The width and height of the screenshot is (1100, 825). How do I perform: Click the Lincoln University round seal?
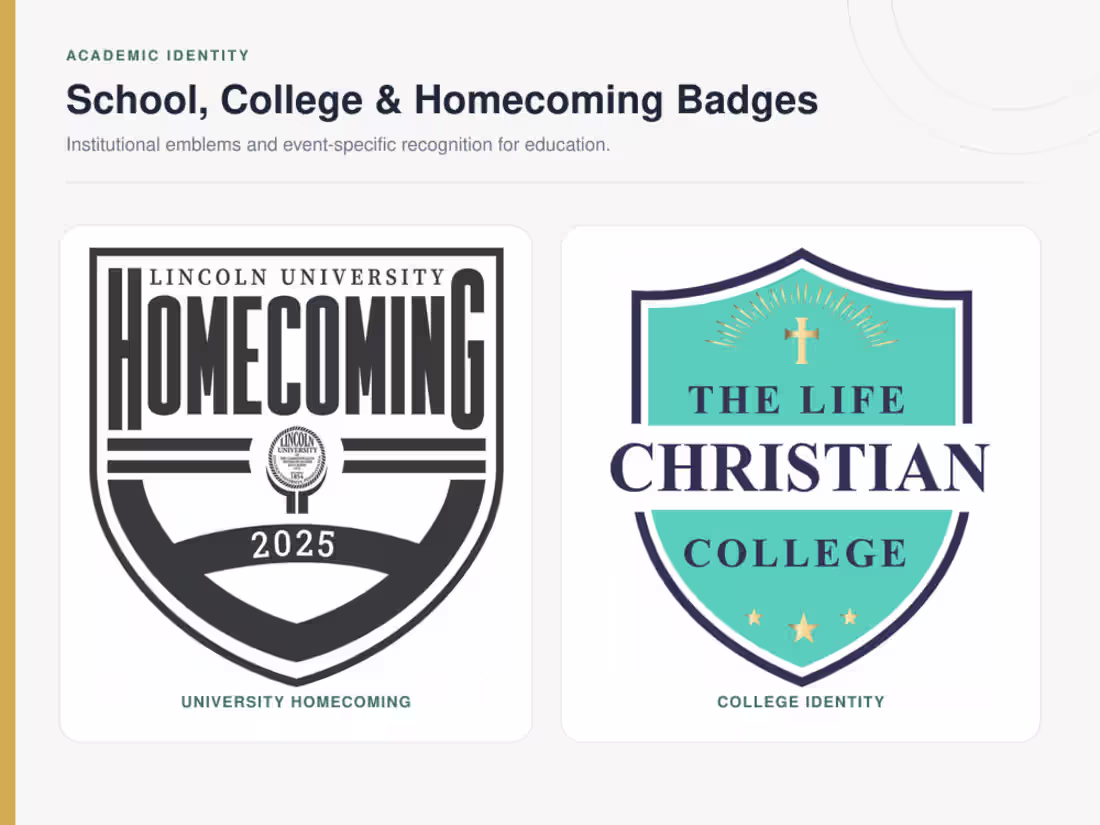[x=297, y=458]
